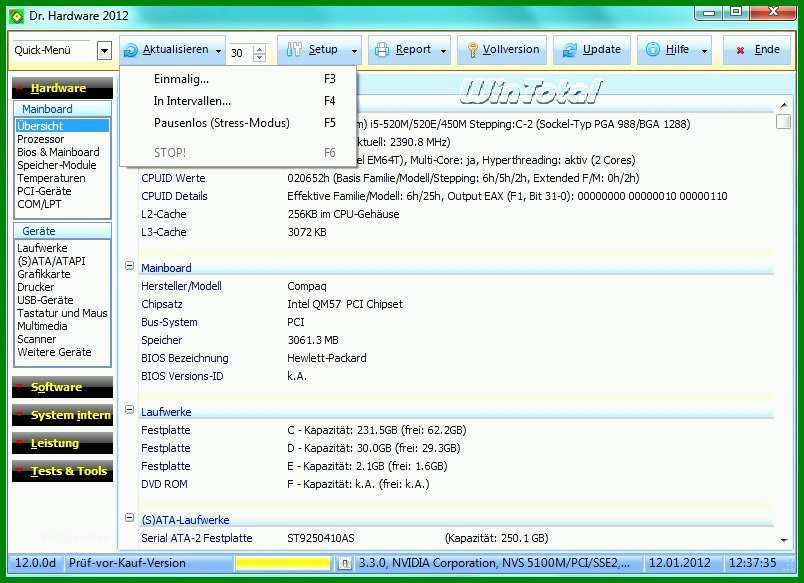
Task: Collapse the (S)ATA-Laufwerke section
Action: (x=130, y=517)
